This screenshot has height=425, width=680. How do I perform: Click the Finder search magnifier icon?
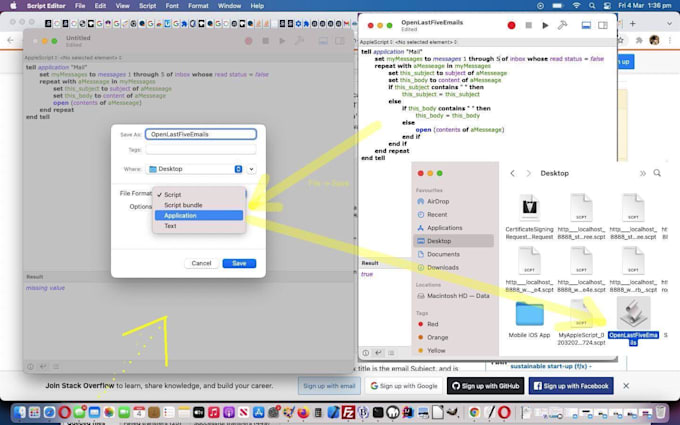tap(657, 173)
